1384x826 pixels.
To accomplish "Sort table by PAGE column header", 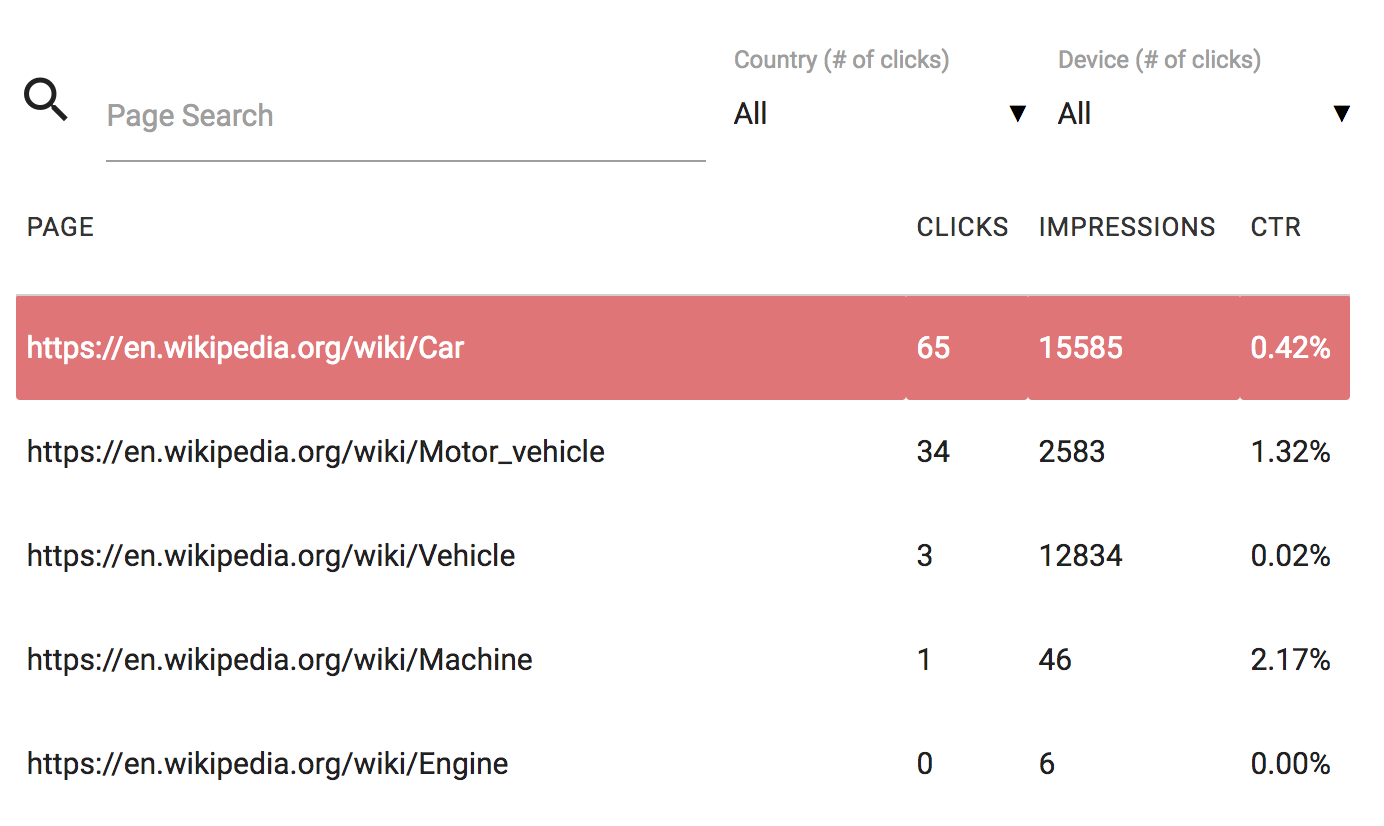I will coord(60,227).
